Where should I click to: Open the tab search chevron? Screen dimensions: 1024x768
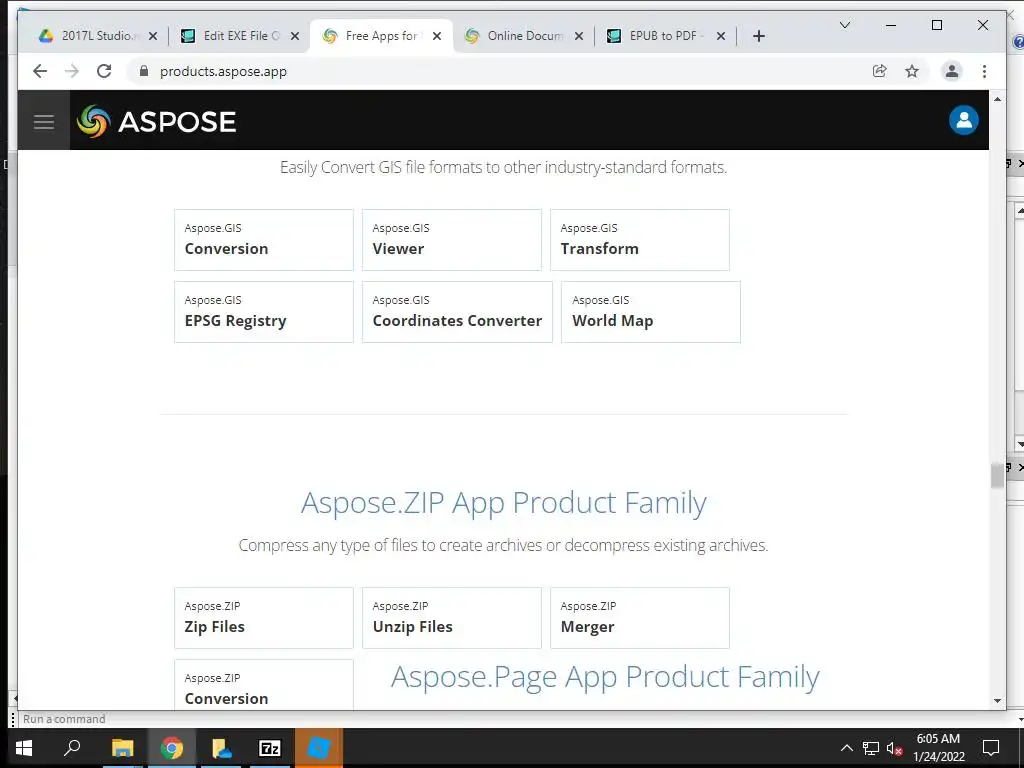tap(844, 25)
